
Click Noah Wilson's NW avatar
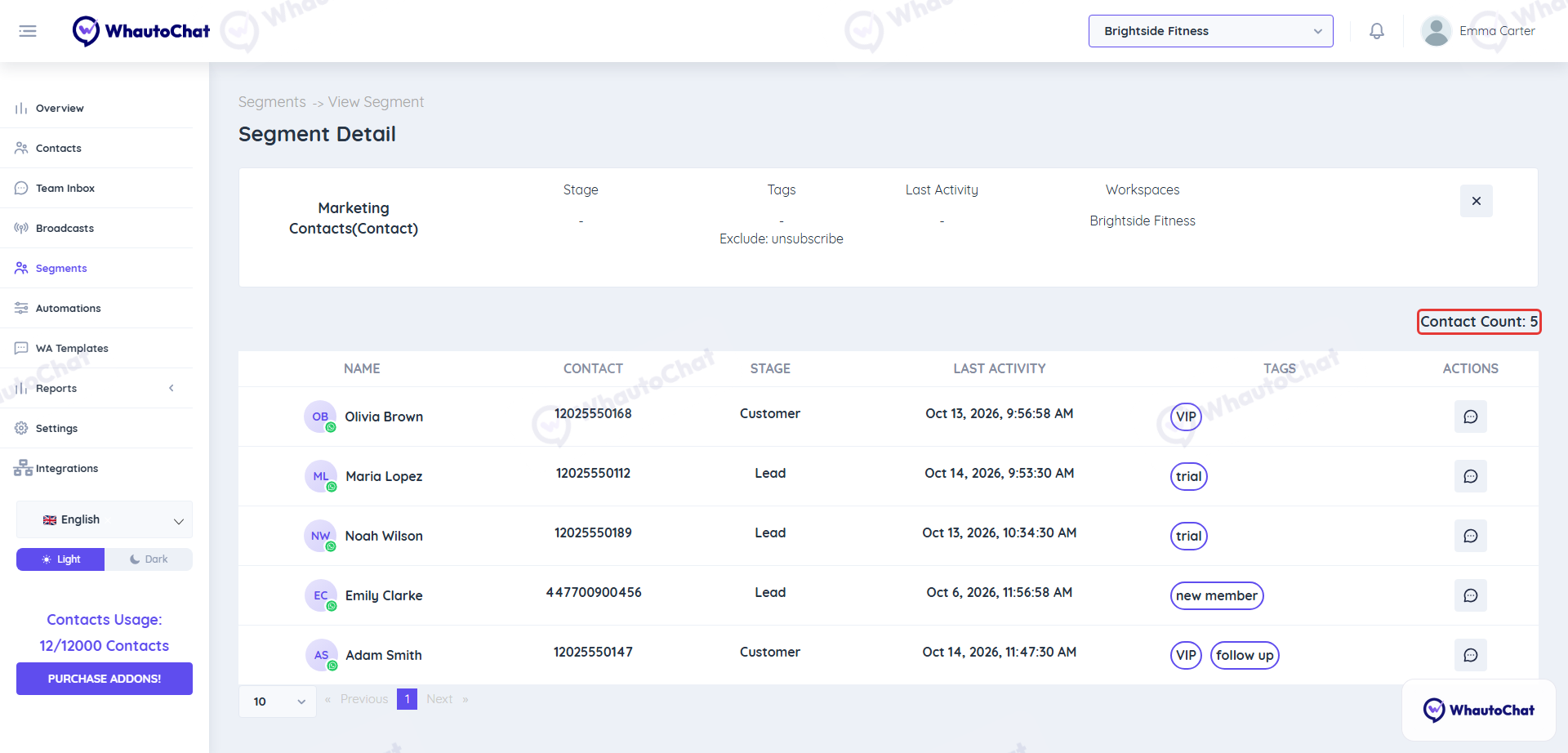click(x=320, y=536)
